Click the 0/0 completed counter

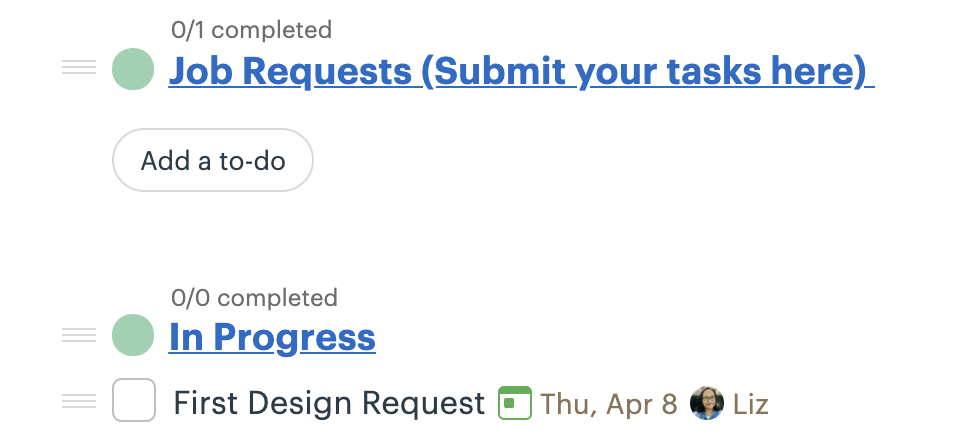pos(254,297)
